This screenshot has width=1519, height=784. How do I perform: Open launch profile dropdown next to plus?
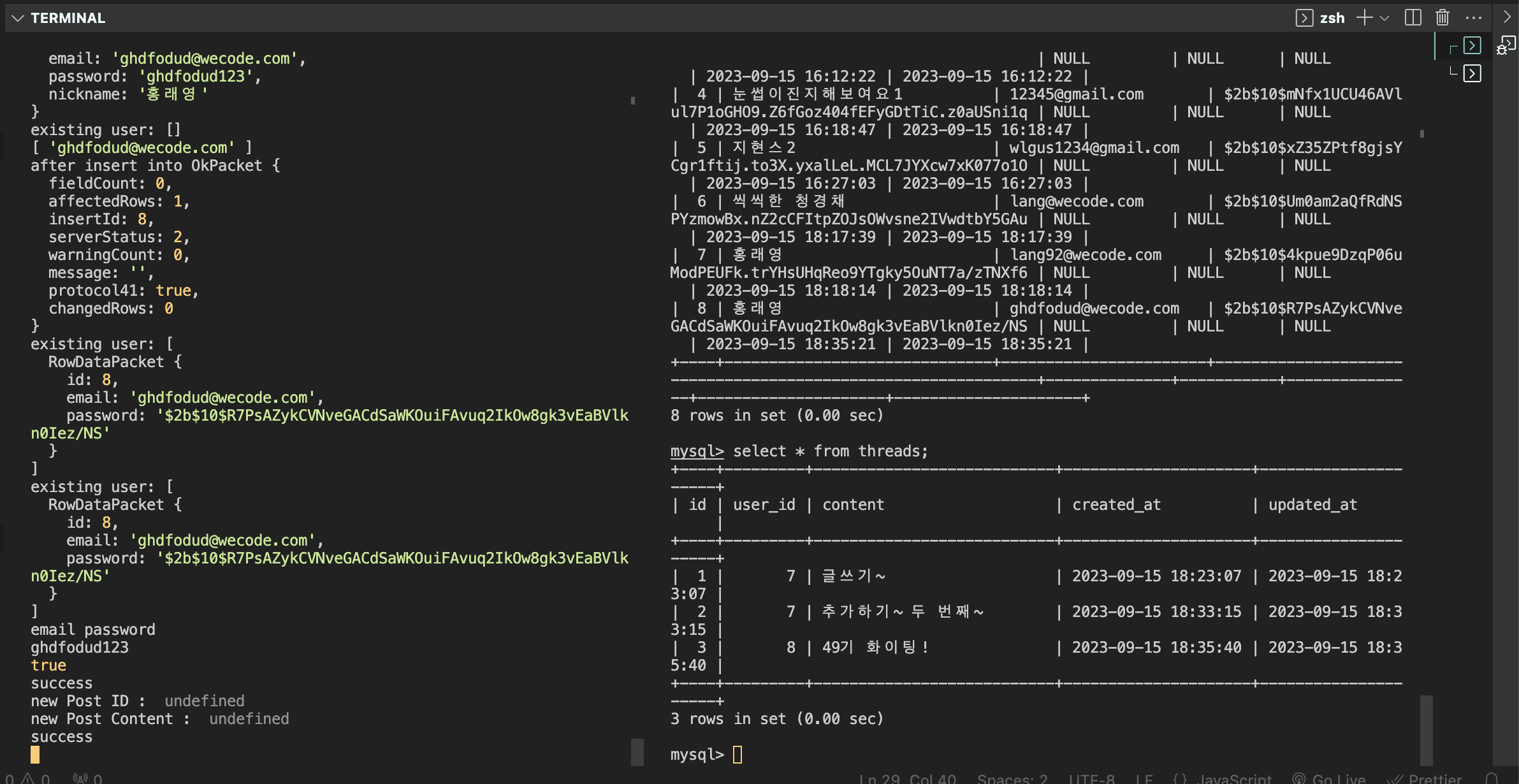(x=1385, y=18)
